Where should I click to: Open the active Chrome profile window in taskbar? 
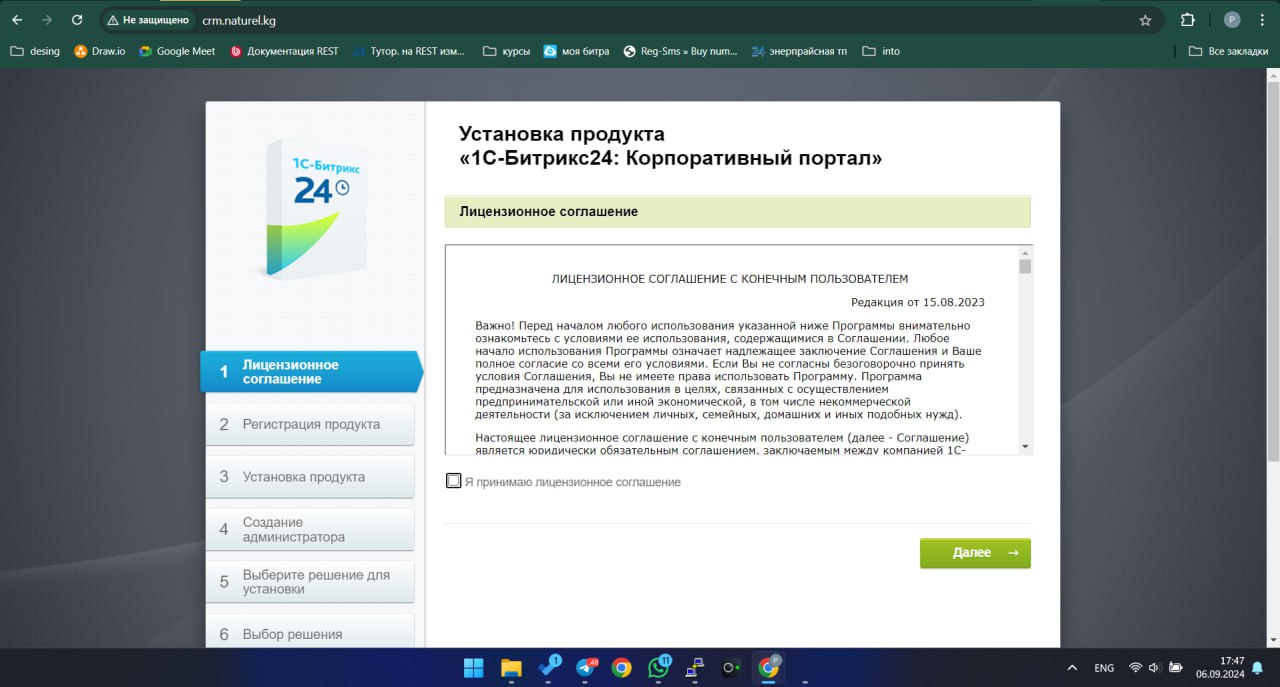(x=768, y=667)
